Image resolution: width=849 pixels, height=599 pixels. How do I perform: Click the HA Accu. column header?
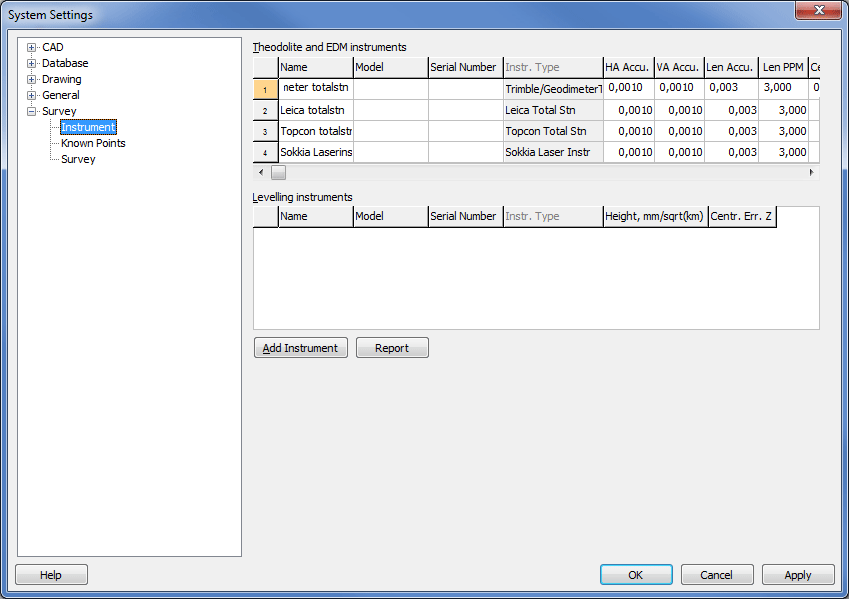(628, 67)
